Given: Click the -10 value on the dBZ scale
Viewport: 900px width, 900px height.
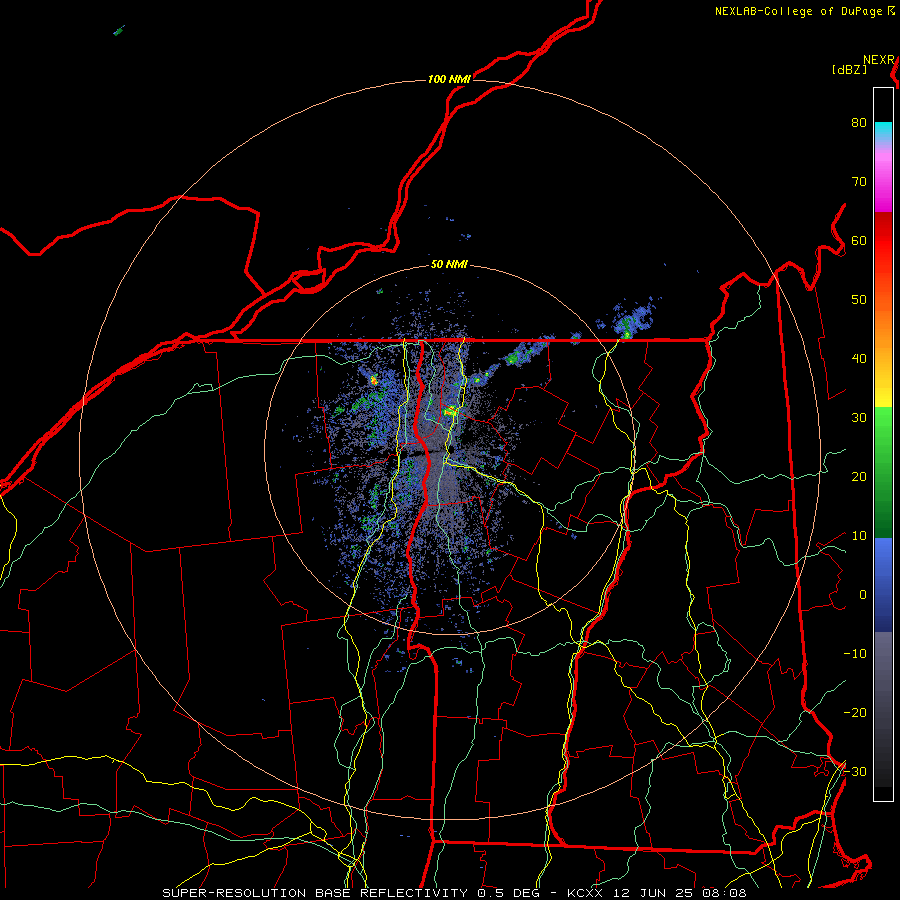Looking at the screenshot, I should tap(855, 654).
